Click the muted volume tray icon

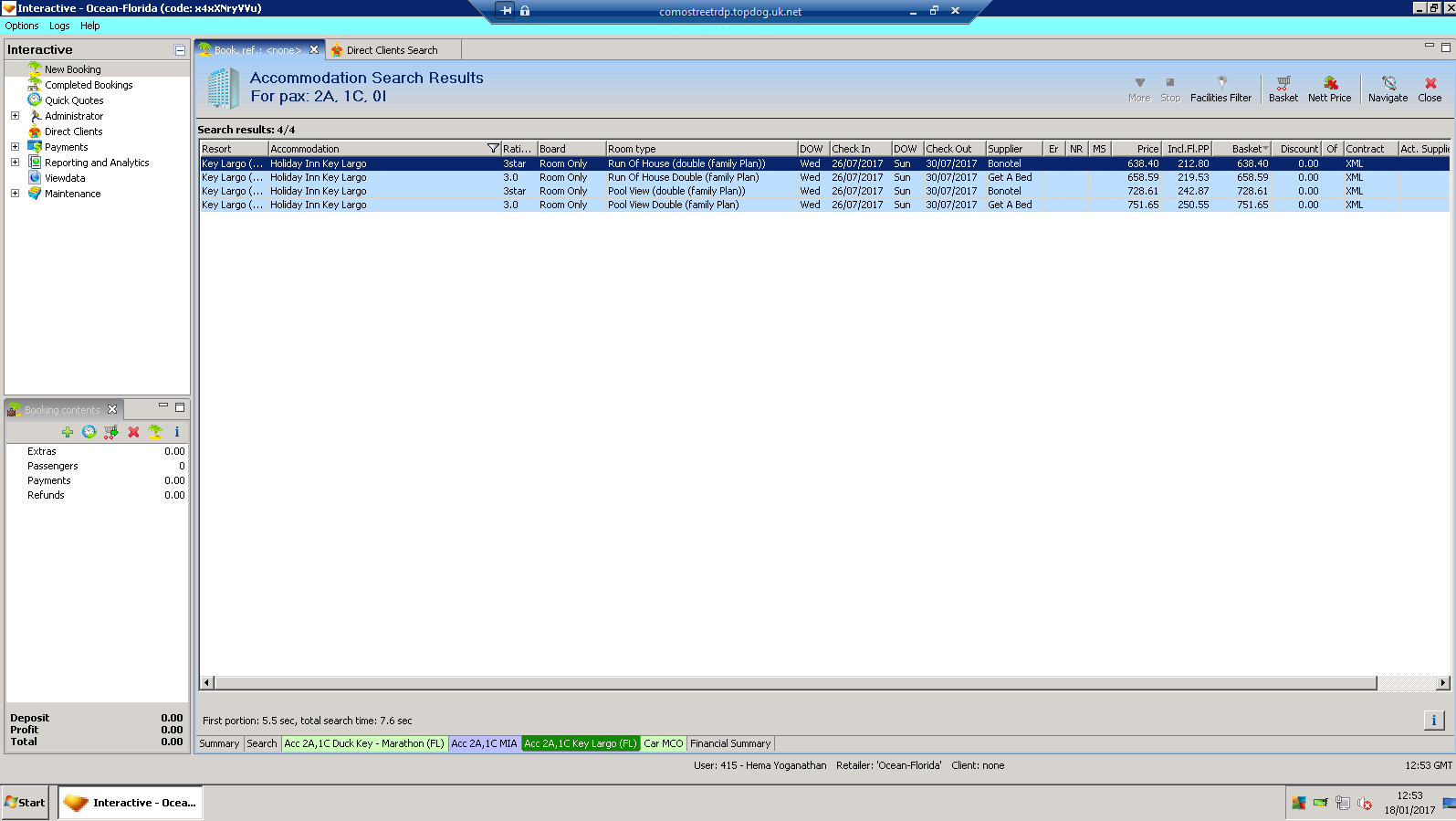(1365, 804)
